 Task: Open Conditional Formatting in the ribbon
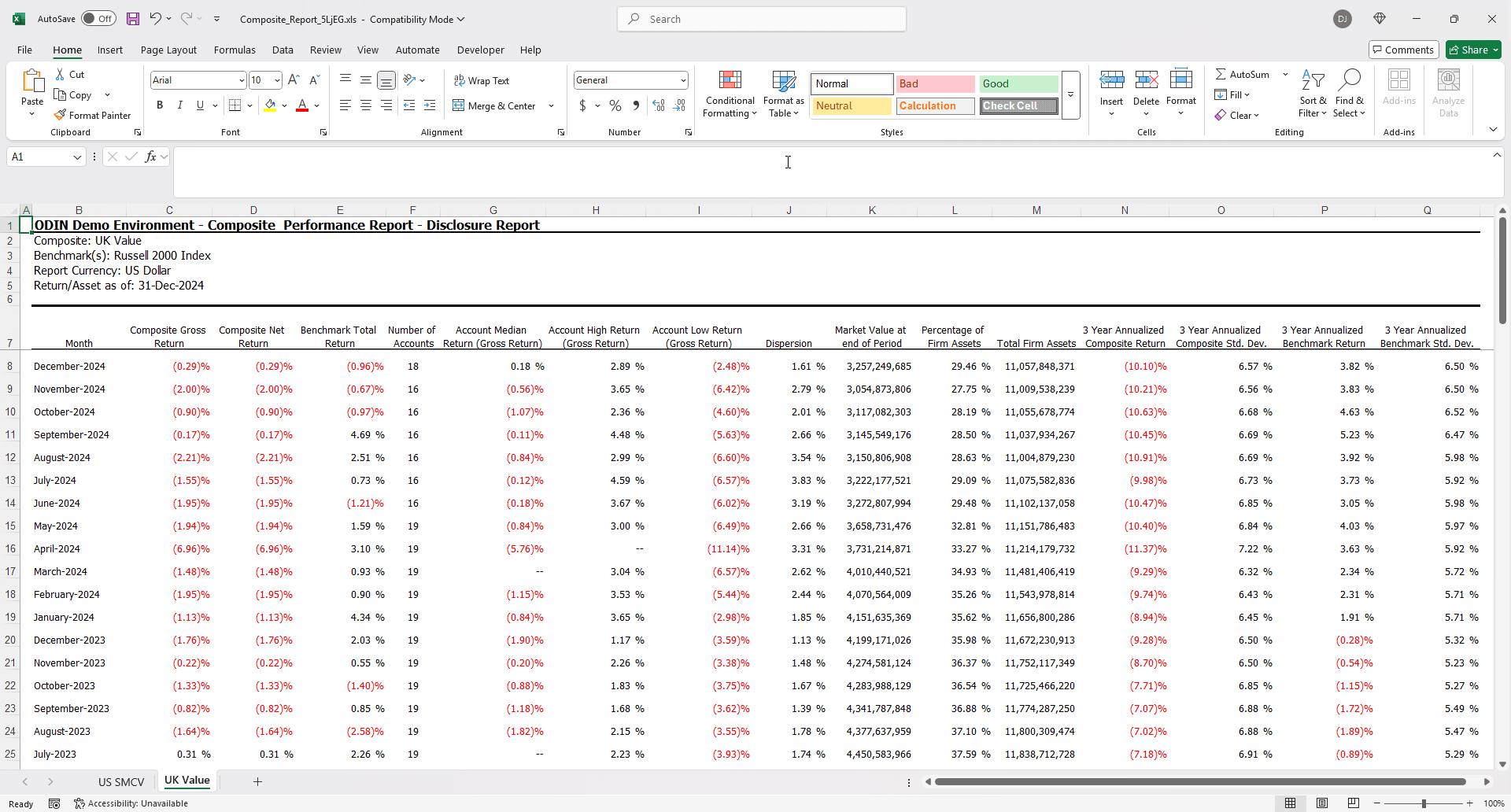pos(730,94)
